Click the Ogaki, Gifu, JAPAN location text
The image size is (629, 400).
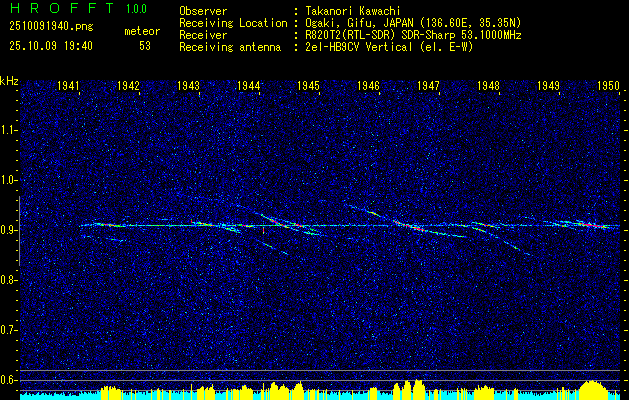pyautogui.click(x=413, y=23)
